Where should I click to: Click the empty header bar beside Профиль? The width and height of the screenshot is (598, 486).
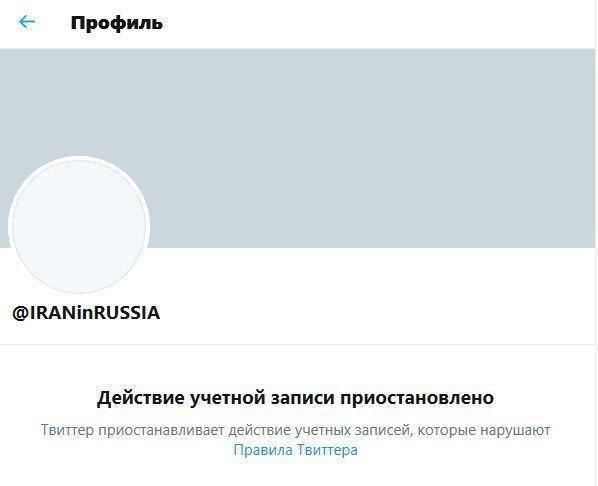pyautogui.click(x=378, y=23)
